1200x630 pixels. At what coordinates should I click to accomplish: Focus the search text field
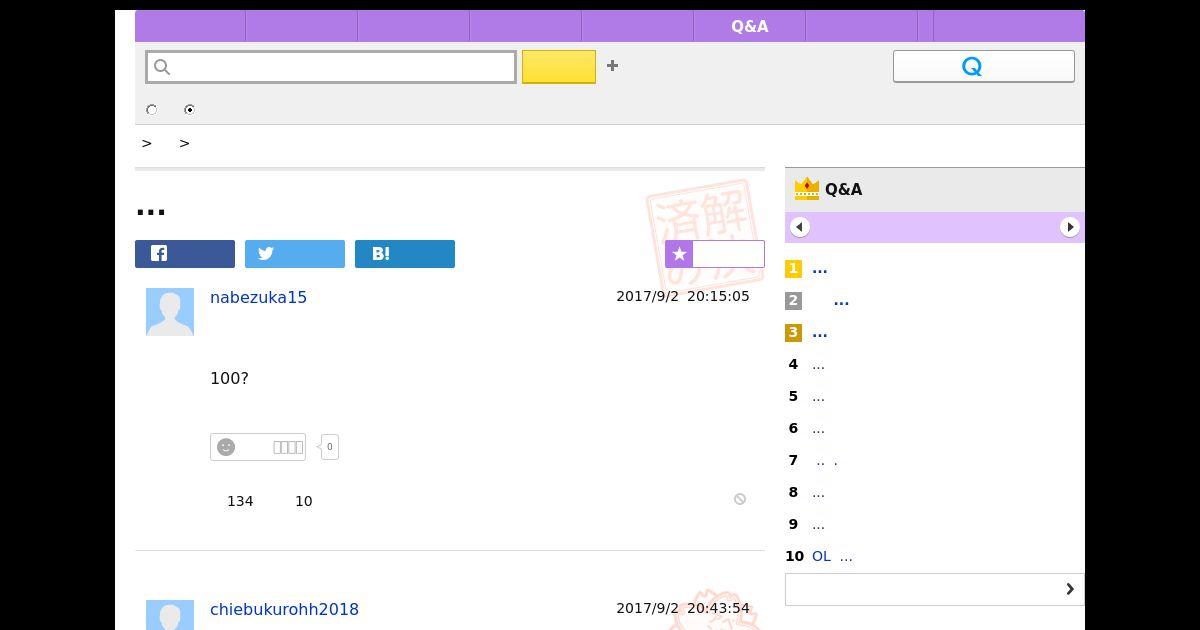click(331, 67)
